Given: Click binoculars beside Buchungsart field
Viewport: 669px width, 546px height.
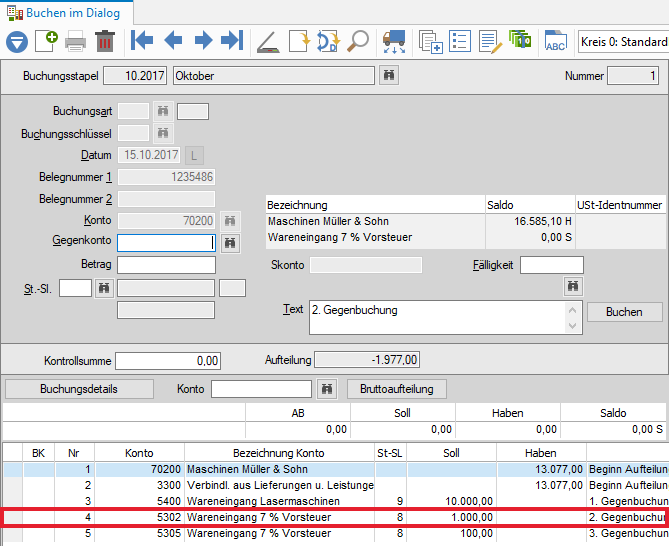Looking at the screenshot, I should click(163, 111).
